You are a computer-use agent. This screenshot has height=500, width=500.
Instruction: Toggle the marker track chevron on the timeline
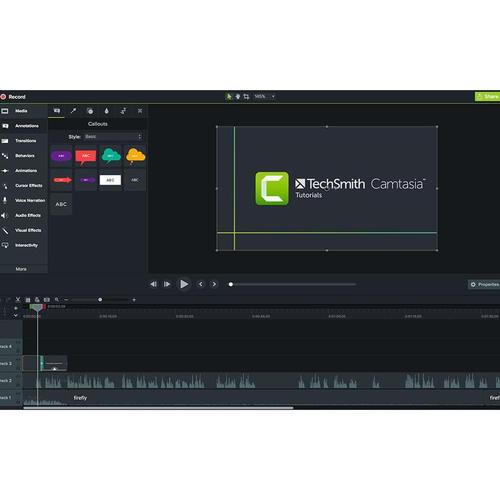coord(15,315)
